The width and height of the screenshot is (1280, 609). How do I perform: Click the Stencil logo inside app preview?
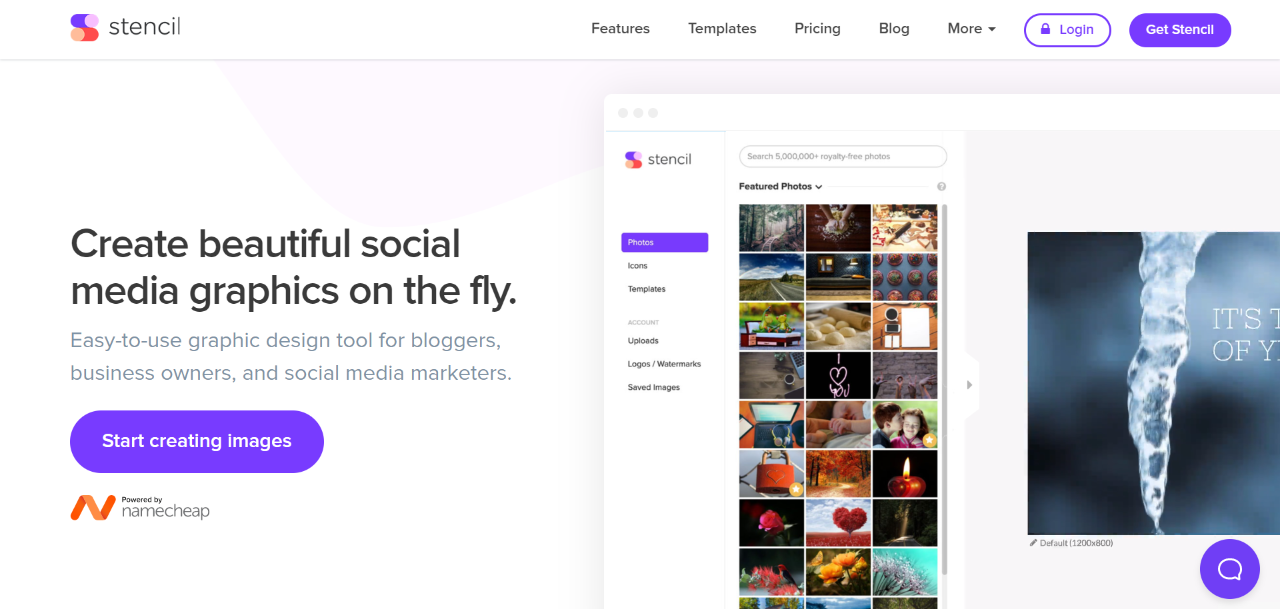(658, 159)
